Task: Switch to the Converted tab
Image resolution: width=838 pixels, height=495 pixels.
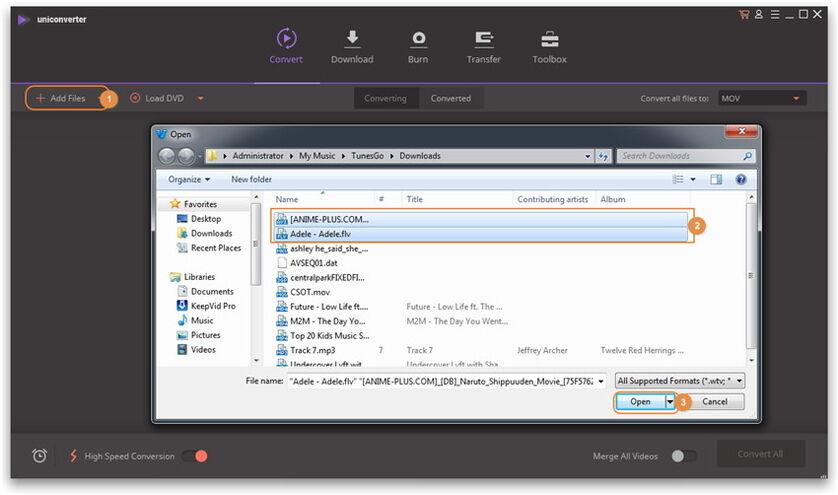Action: [x=451, y=98]
